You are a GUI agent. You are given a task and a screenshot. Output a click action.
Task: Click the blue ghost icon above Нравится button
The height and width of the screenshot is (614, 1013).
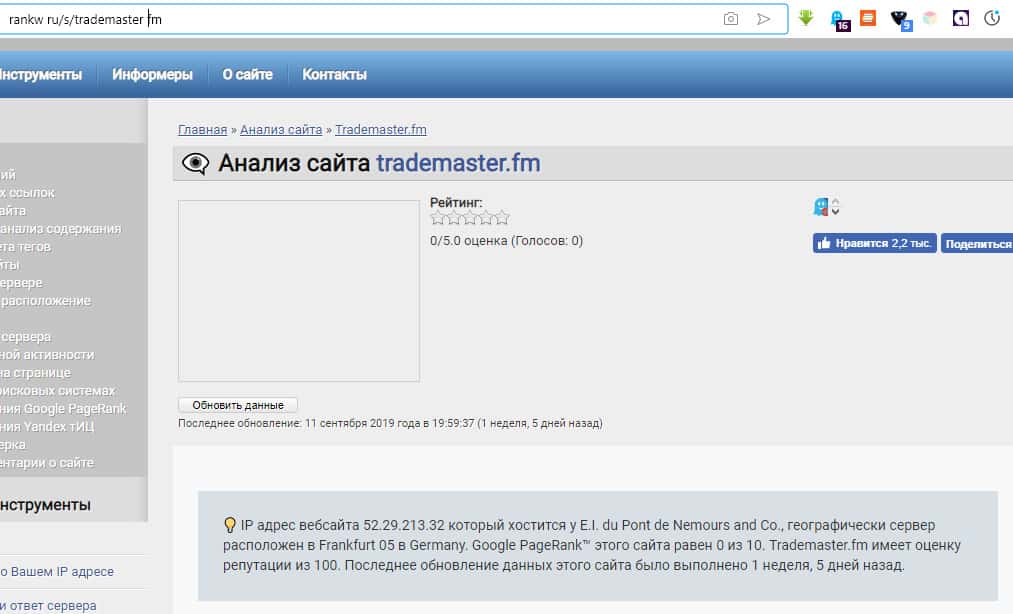(820, 207)
